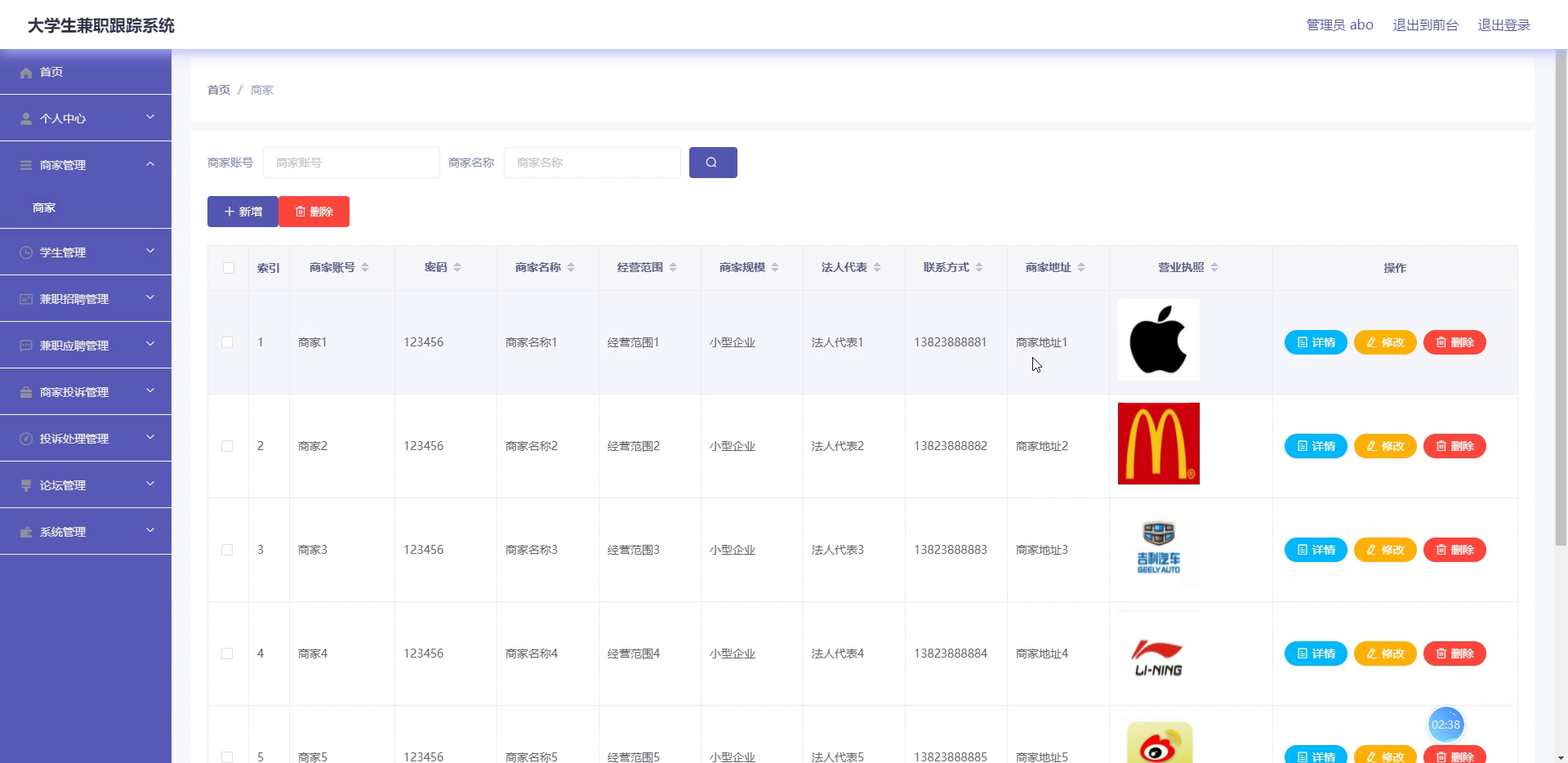Click the icon beside 系统管理
Viewport: 1568px width, 763px height.
(x=26, y=533)
